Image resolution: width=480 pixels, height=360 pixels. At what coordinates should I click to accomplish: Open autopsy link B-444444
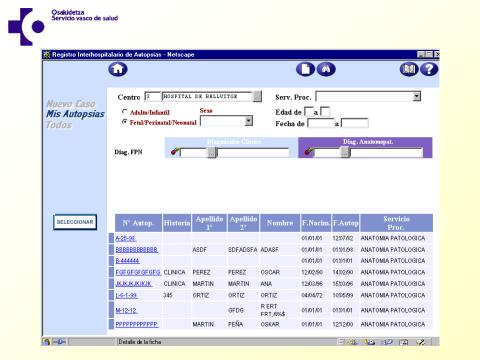(127, 261)
